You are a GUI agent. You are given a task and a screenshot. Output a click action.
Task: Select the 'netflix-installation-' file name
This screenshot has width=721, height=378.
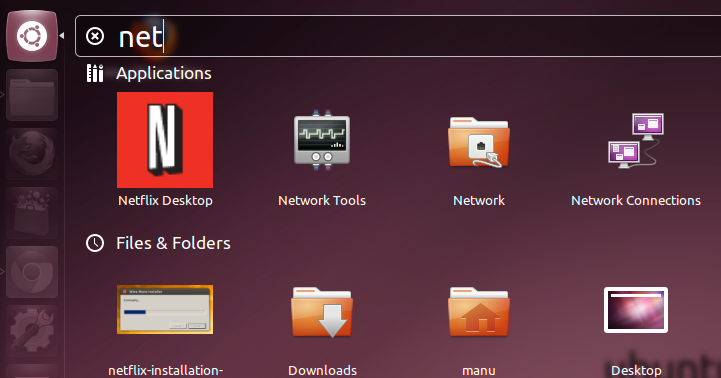point(166,370)
